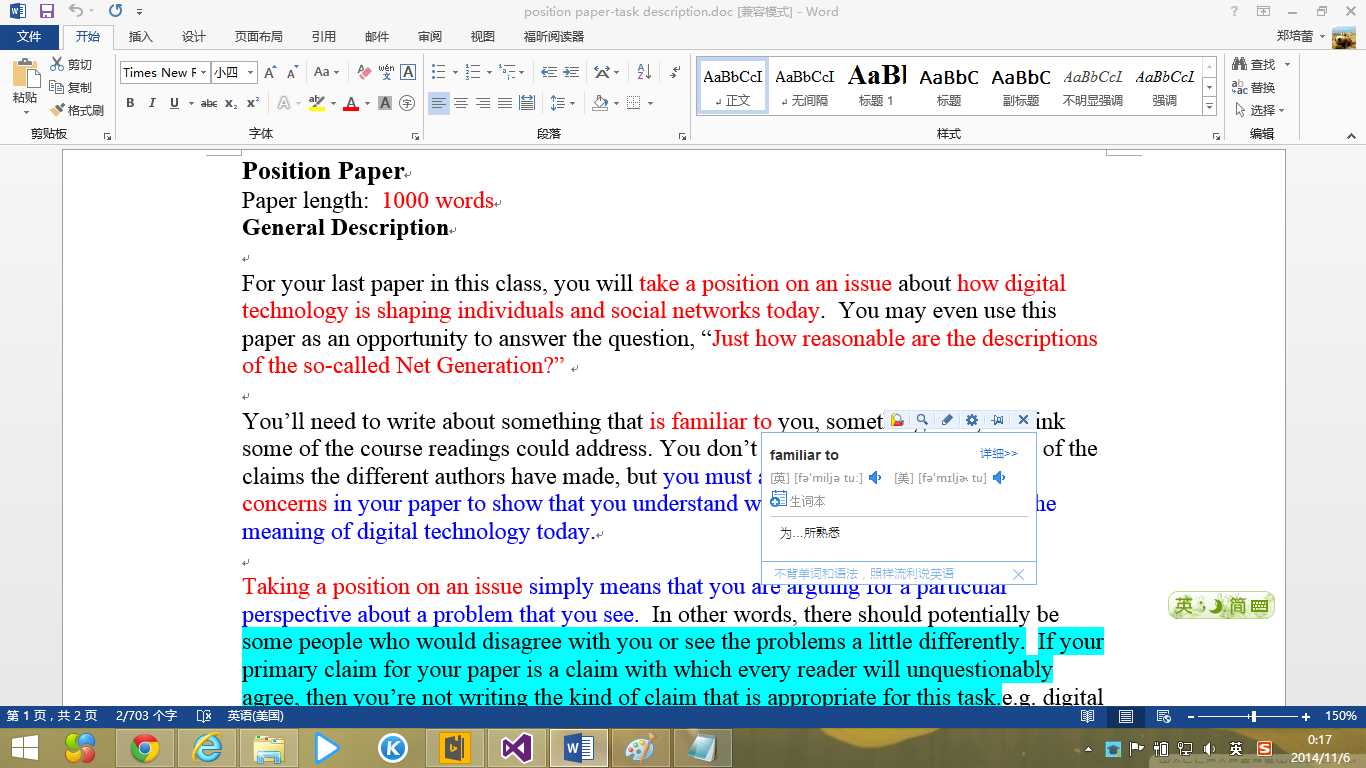Click the Sort (A-Z) icon in the ribbon
The image size is (1366, 768).
tap(644, 72)
